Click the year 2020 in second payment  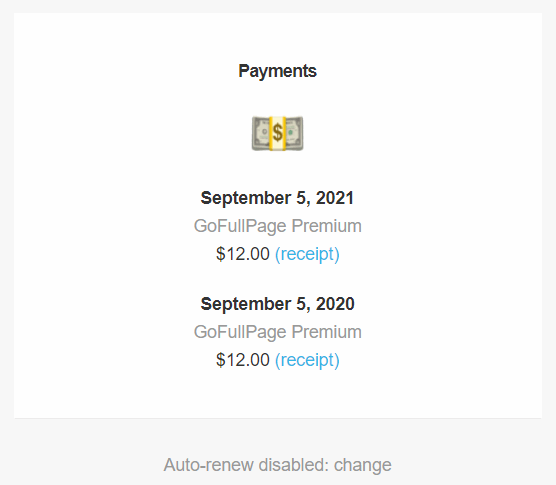click(335, 304)
